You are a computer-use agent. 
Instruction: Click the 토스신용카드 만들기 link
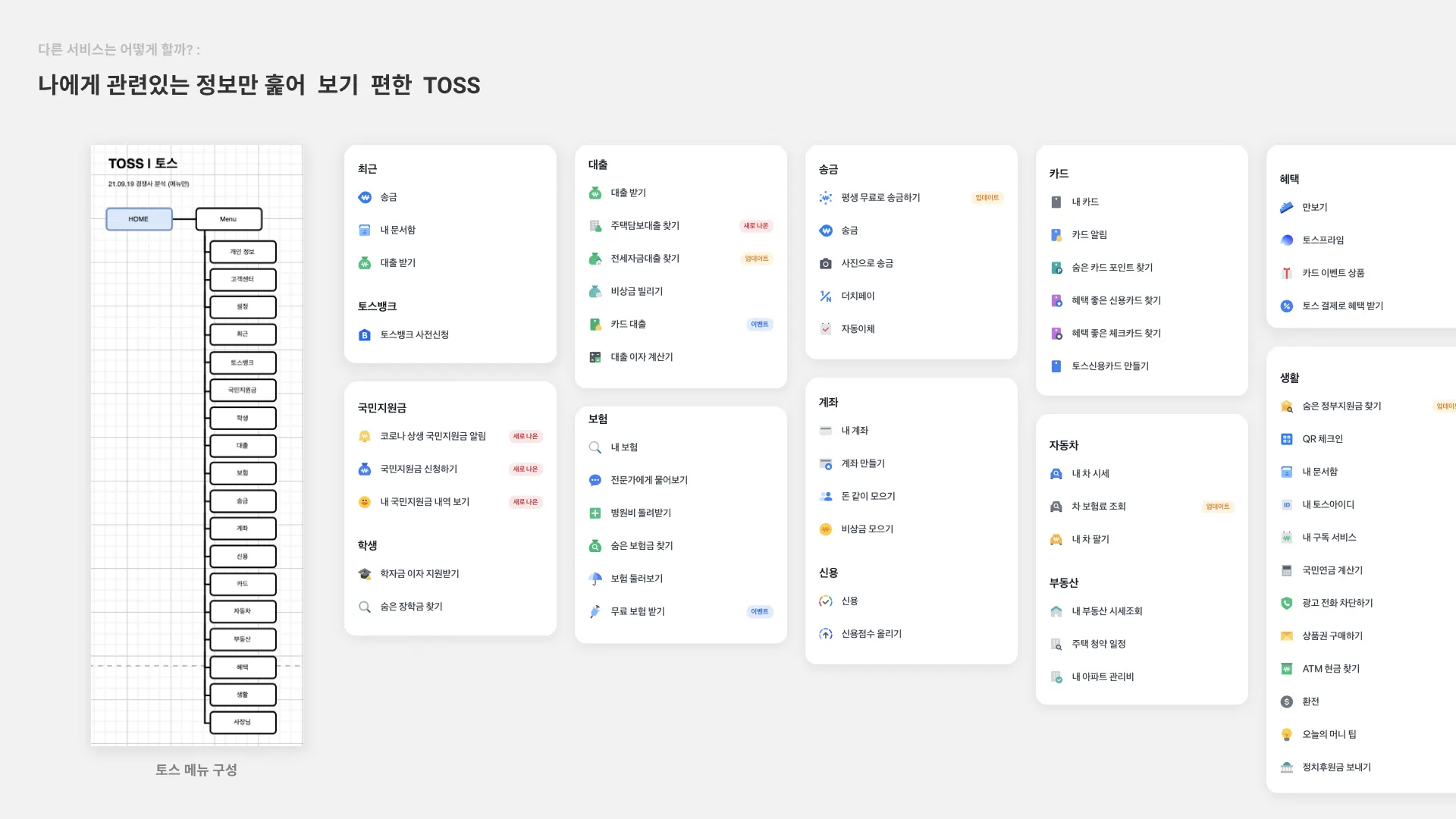(x=1109, y=366)
